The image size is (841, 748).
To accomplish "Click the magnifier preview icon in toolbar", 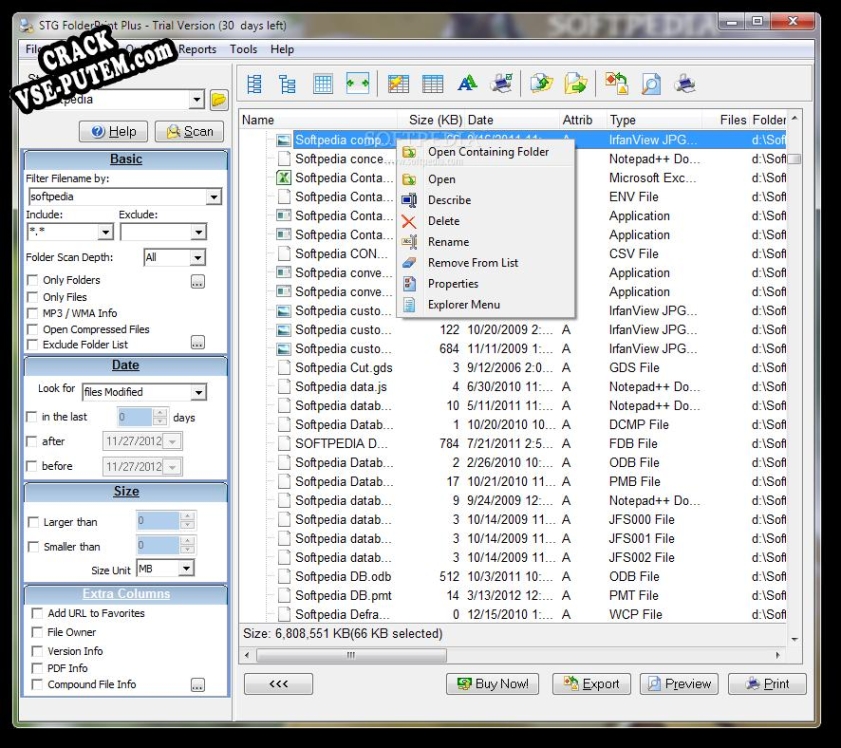I will 651,85.
